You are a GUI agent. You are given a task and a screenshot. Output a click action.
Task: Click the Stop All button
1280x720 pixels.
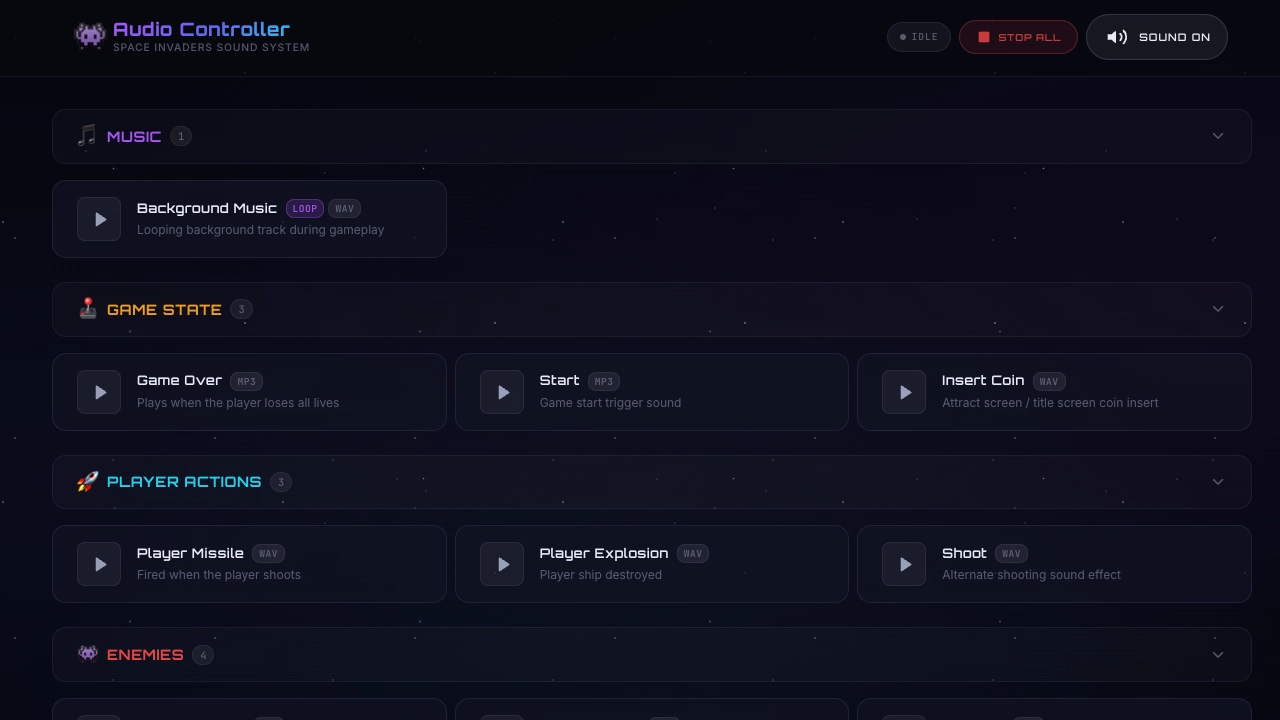[x=1018, y=37]
